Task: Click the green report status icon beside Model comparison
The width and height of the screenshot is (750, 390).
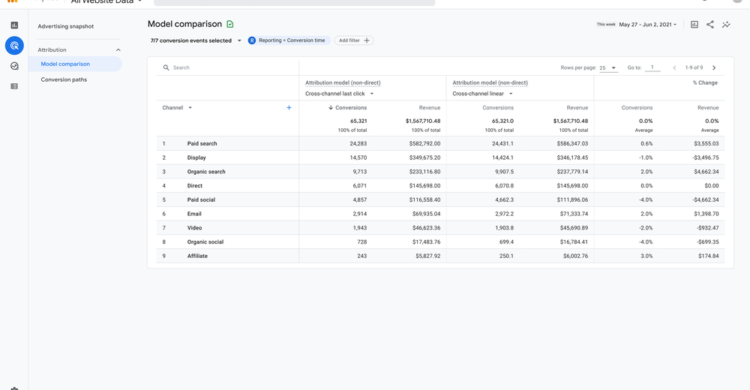Action: pos(230,24)
